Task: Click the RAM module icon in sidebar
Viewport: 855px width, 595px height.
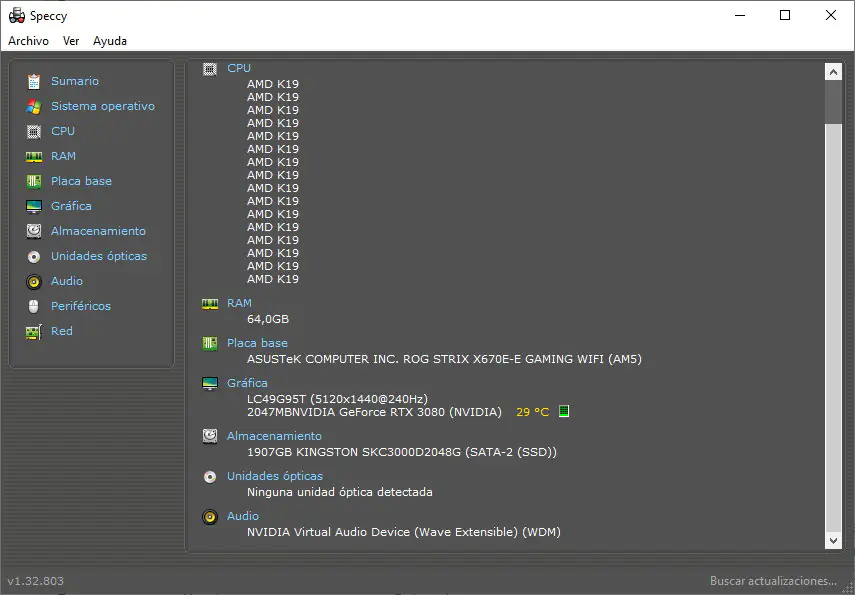Action: [x=34, y=156]
